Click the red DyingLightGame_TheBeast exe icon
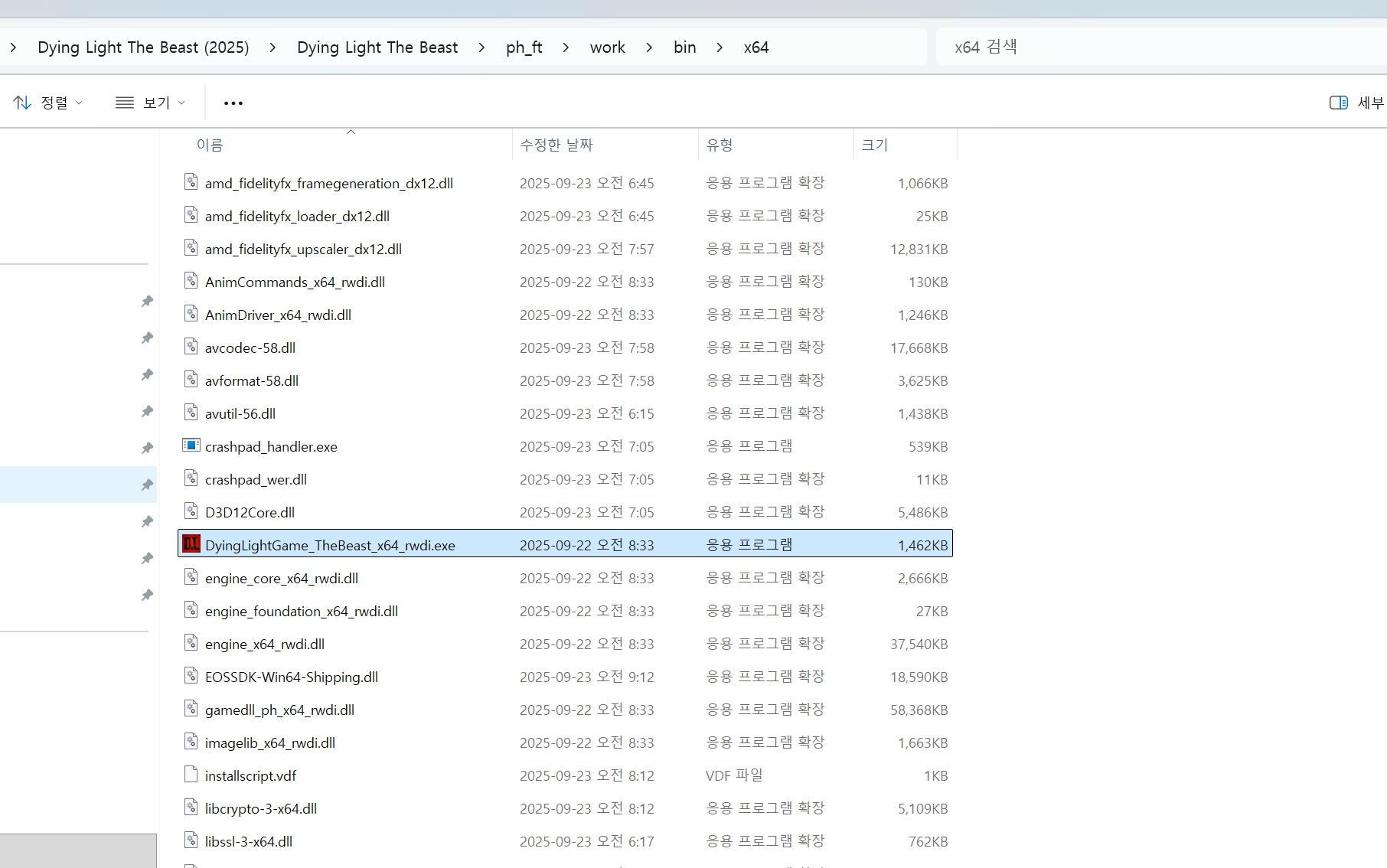The width and height of the screenshot is (1387, 868). 191,544
